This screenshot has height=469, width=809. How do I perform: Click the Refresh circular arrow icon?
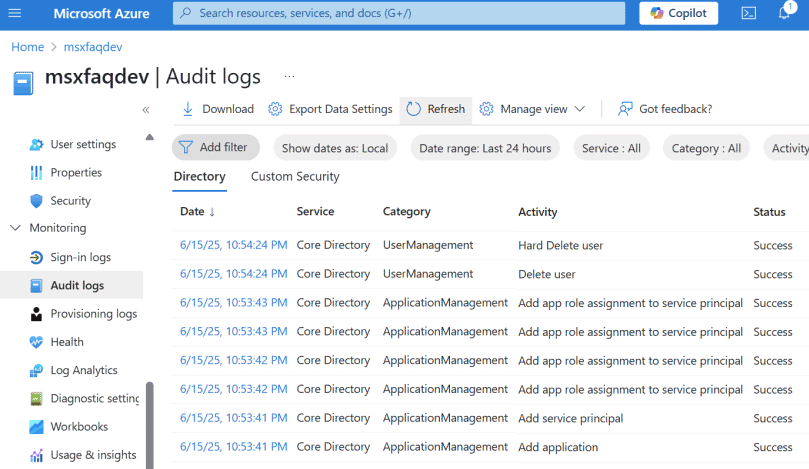[x=413, y=109]
